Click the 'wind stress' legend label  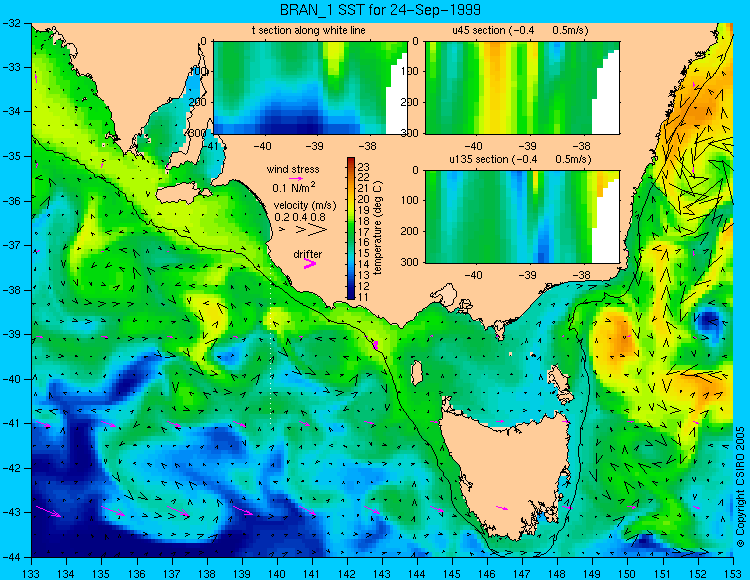point(293,169)
